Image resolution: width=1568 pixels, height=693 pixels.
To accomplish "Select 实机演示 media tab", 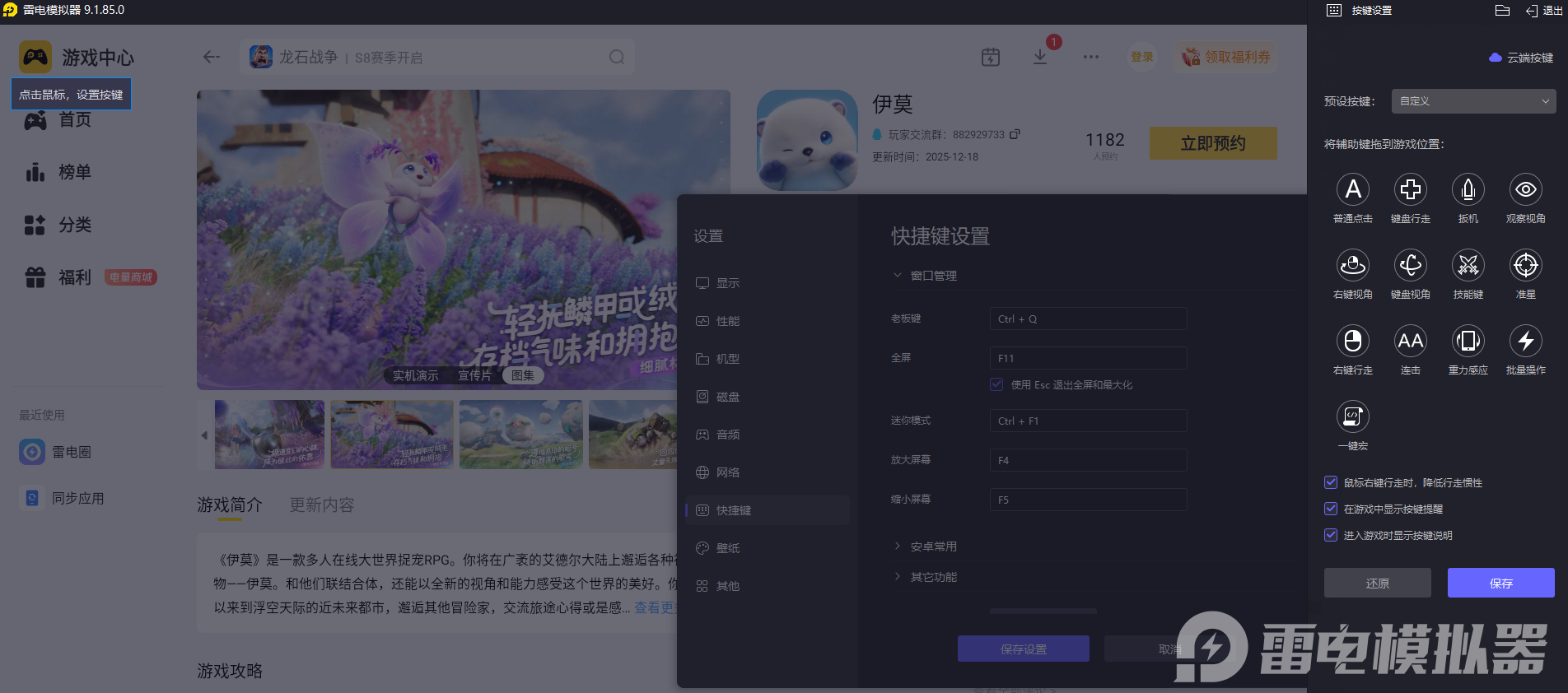I will tap(416, 375).
